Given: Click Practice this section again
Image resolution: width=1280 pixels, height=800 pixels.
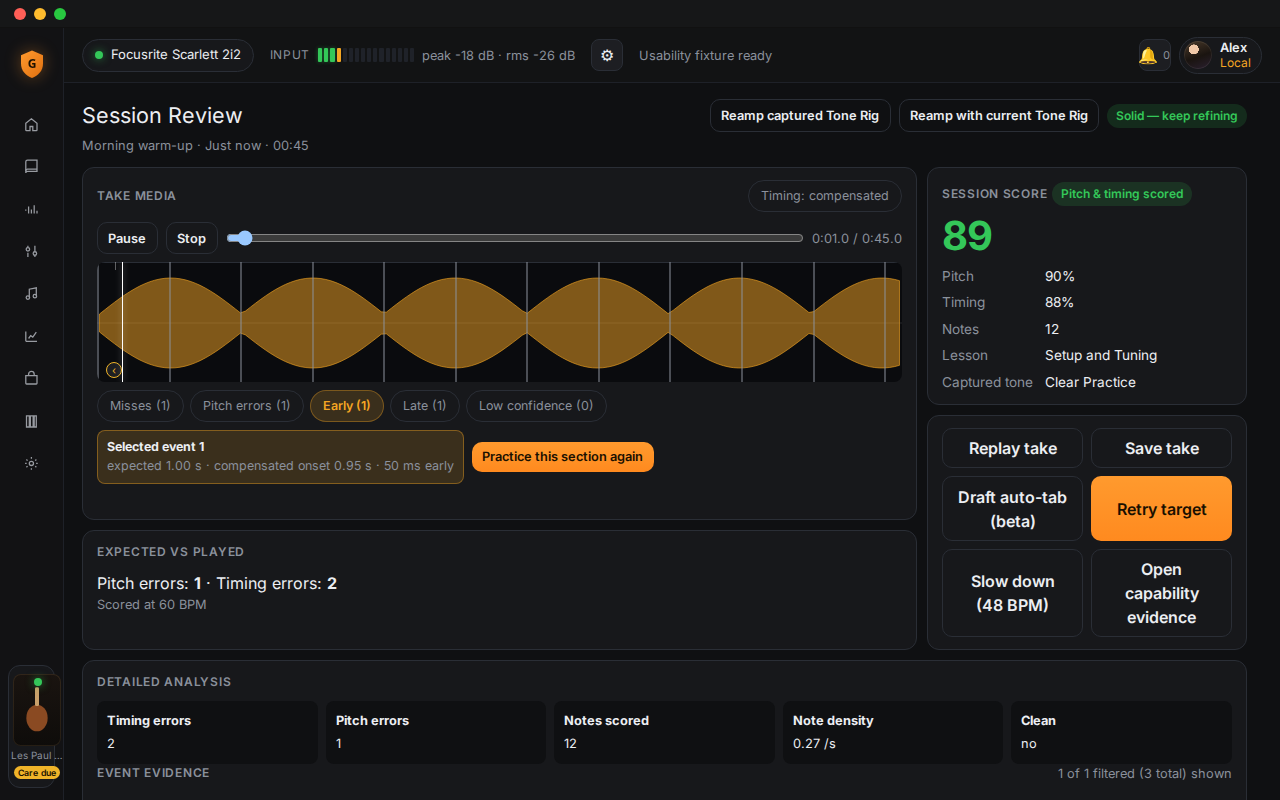Looking at the screenshot, I should [x=563, y=457].
